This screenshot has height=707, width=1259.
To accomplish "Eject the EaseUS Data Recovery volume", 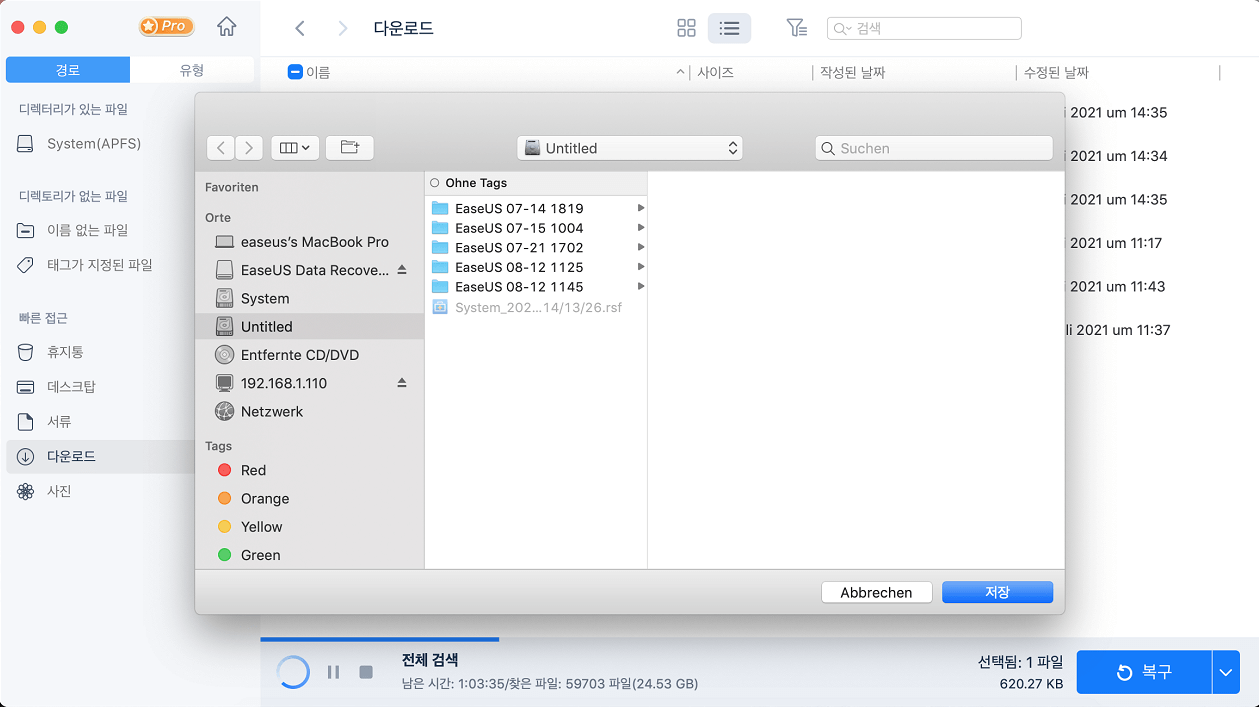I will [402, 270].
